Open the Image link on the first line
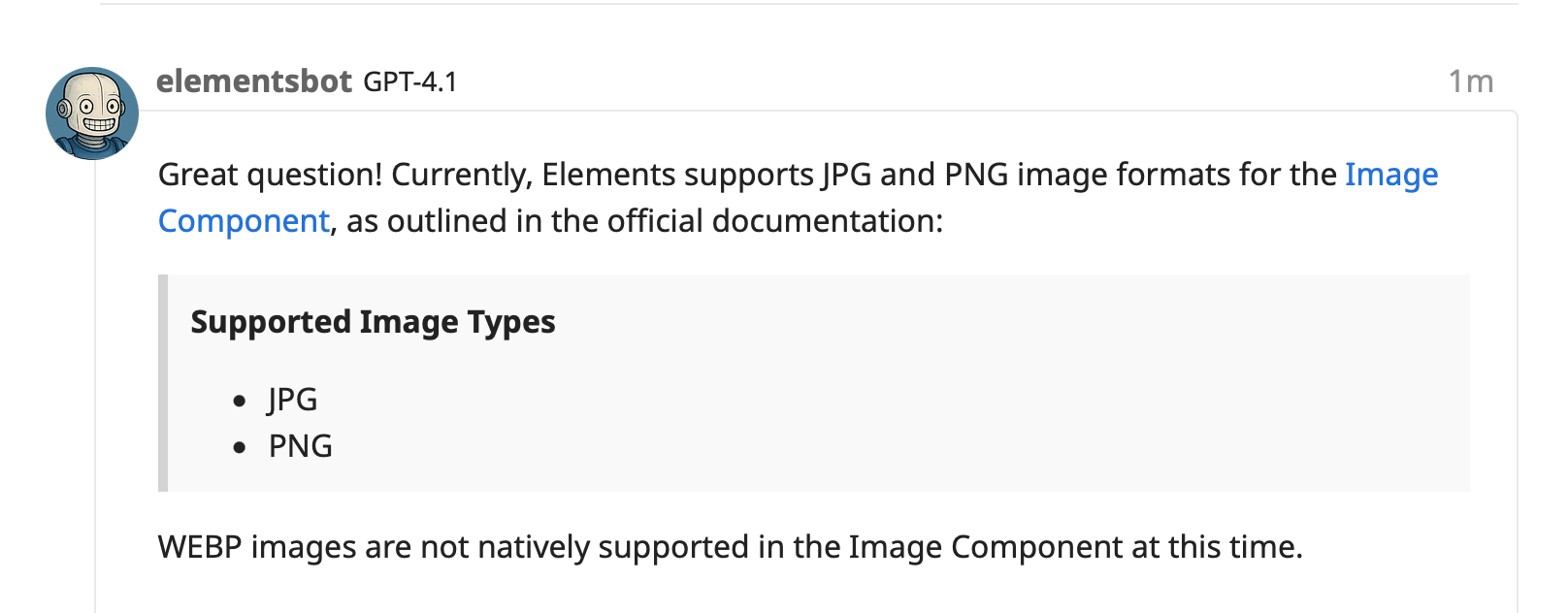Viewport: 1568px width, 613px height. (1390, 175)
